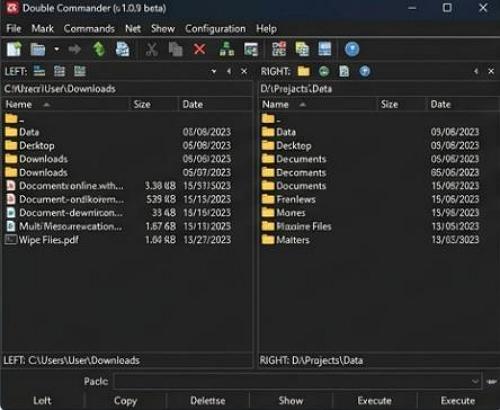Open the Configuration menu

click(x=215, y=29)
